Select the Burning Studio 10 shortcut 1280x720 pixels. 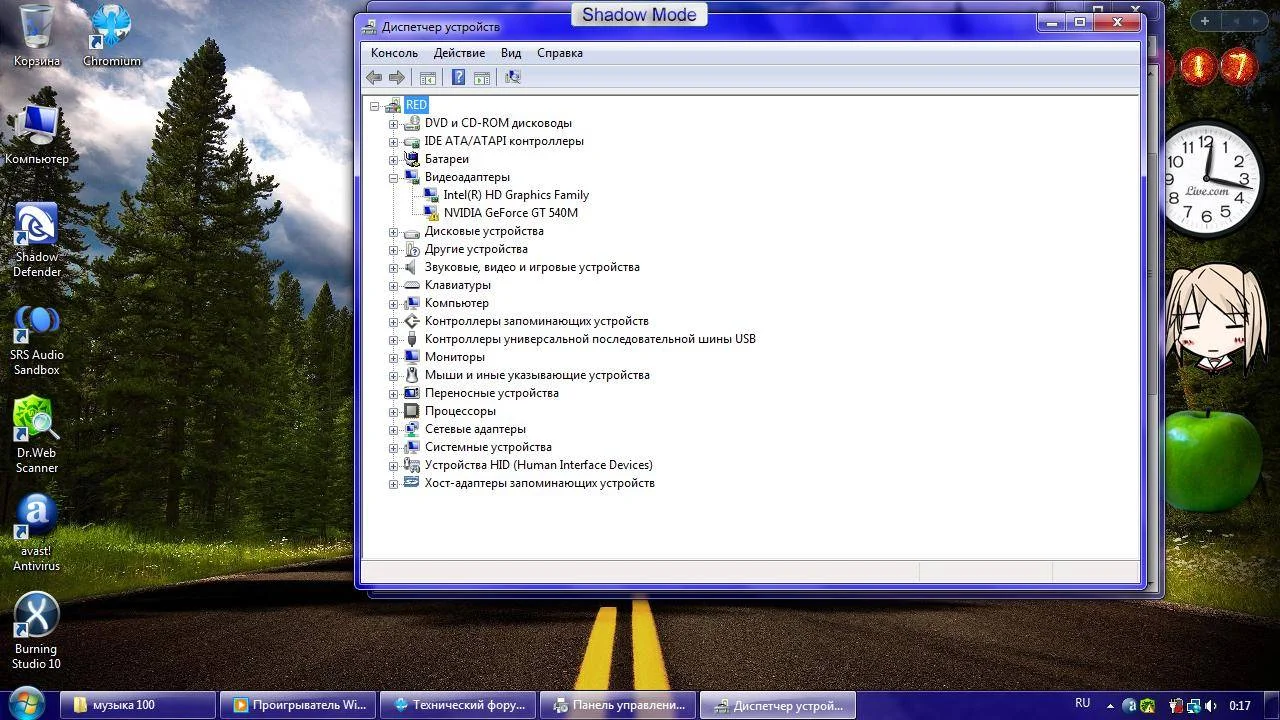click(x=37, y=631)
